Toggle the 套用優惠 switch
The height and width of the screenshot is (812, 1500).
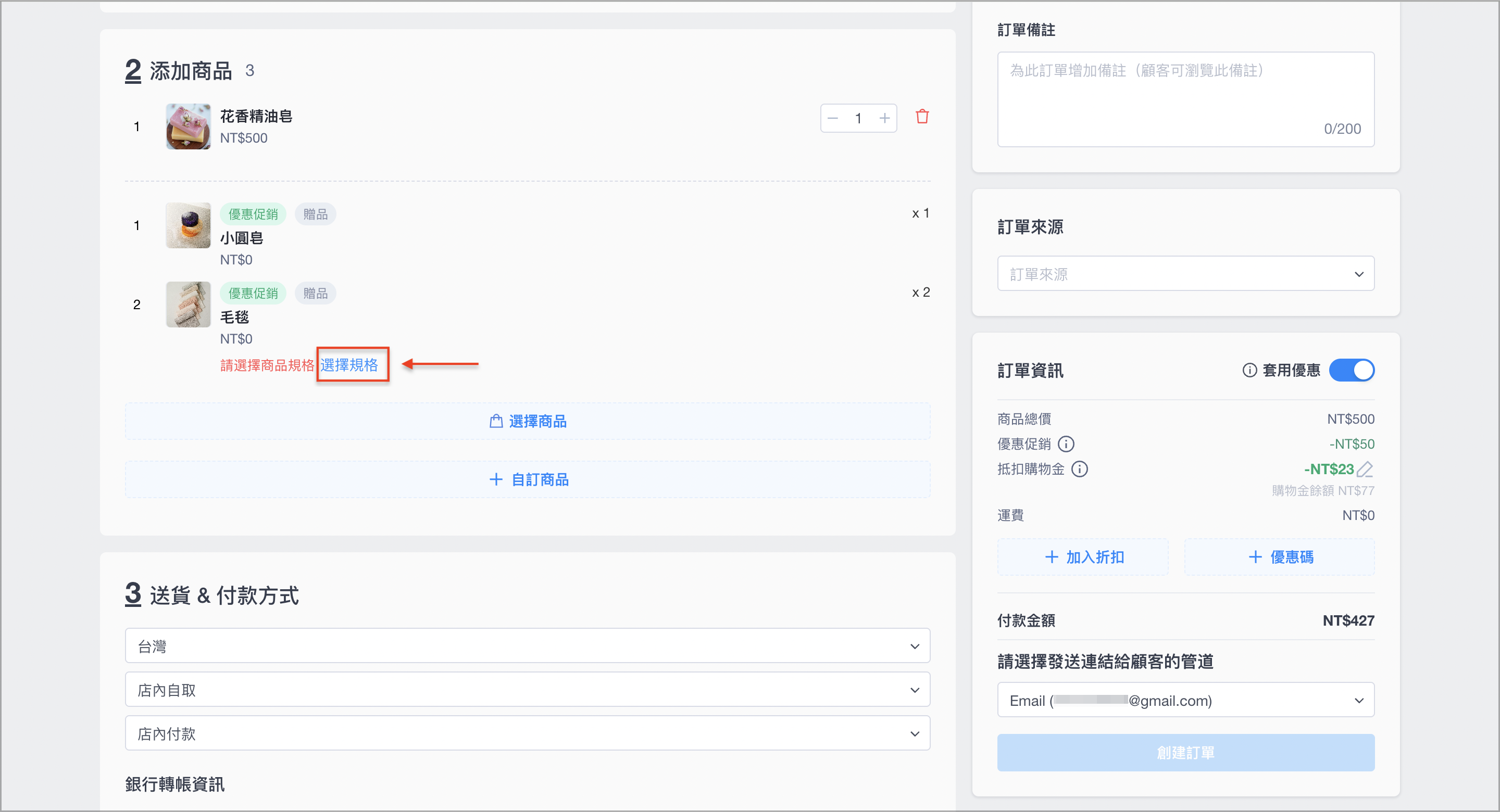(1351, 370)
